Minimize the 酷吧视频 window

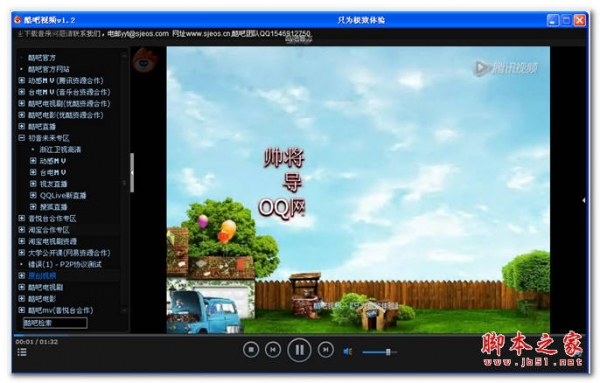click(552, 20)
